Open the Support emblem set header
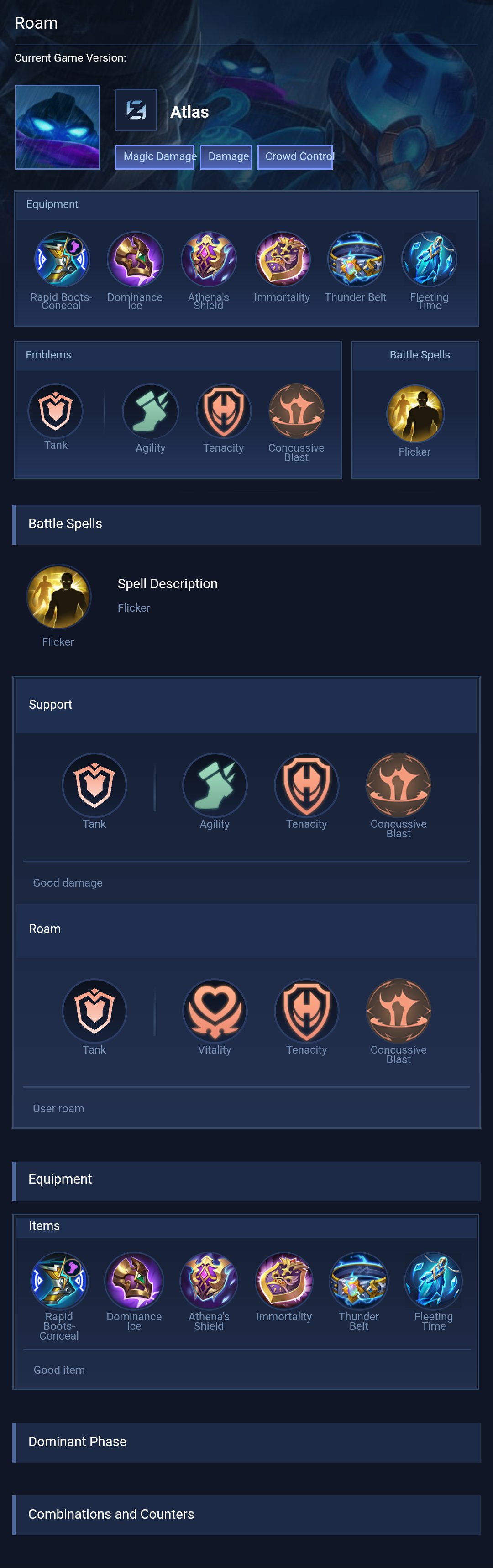Screen dimensions: 493x1568 point(246,706)
